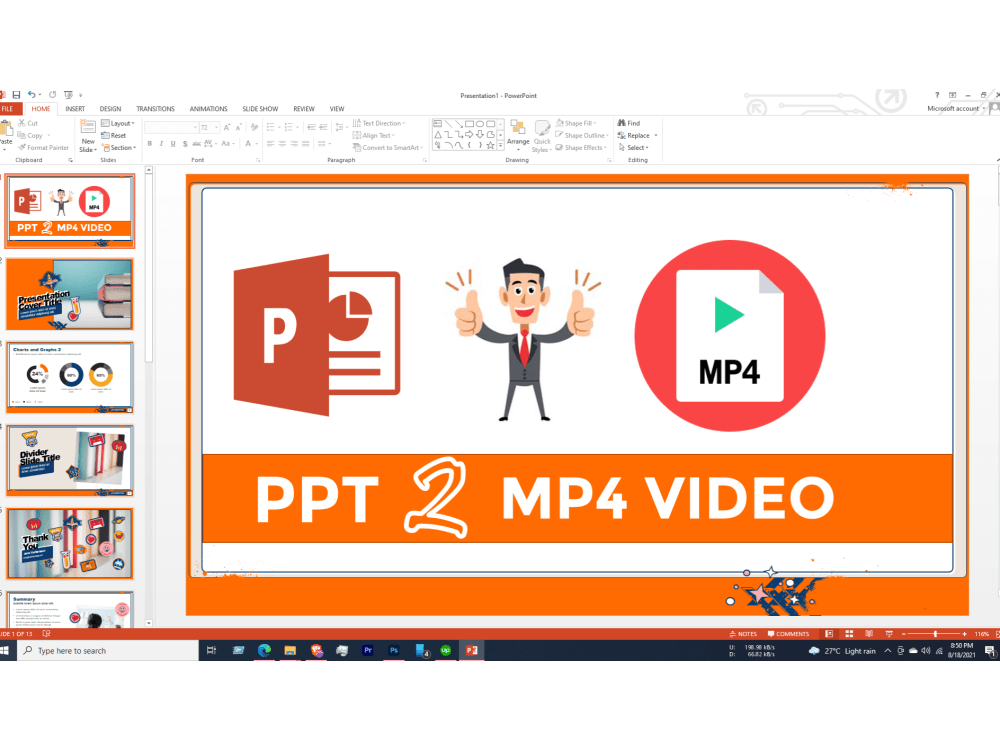Open the Select dropdown
Screen dimensions: 1000x750
(633, 147)
